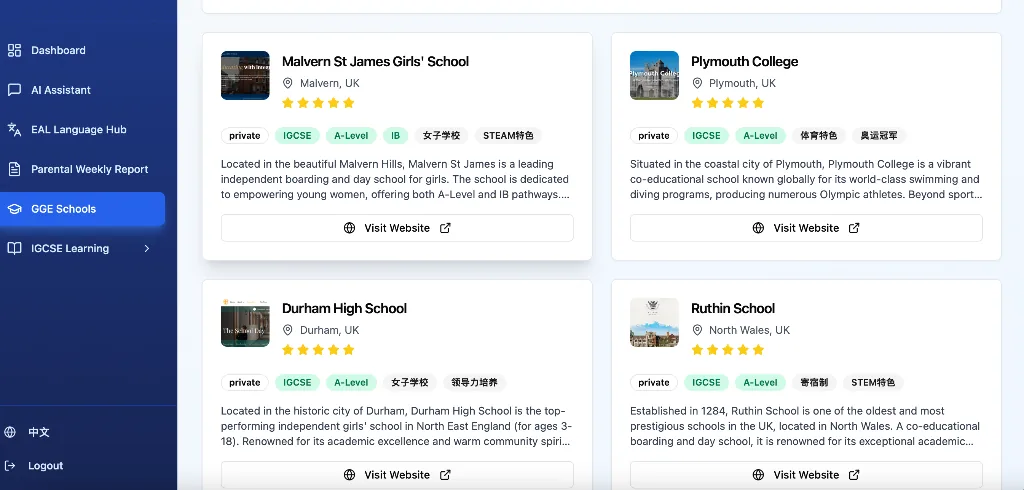Click globe icon in Ruthin School Visit Website
The width and height of the screenshot is (1024, 490).
tap(758, 475)
